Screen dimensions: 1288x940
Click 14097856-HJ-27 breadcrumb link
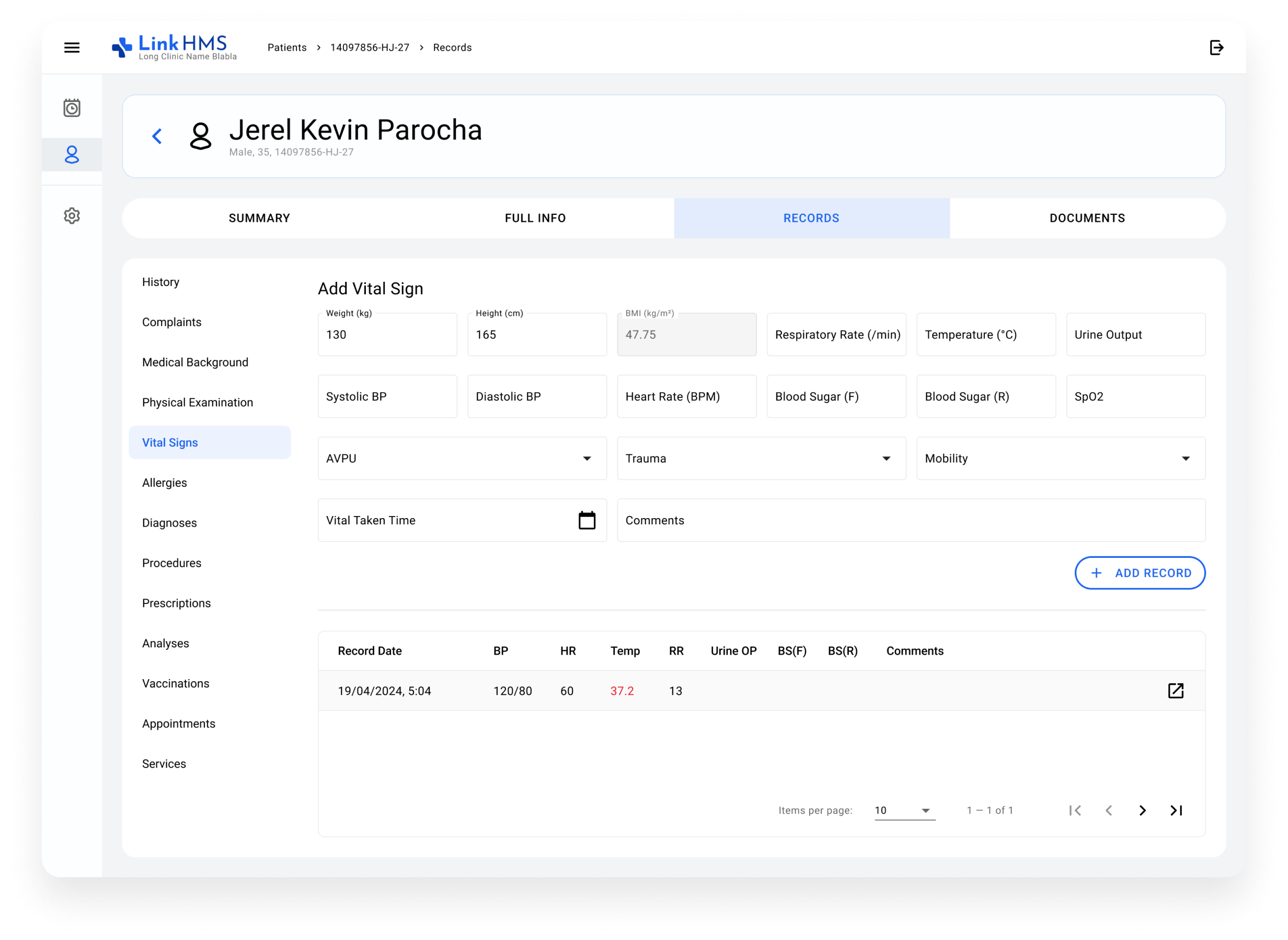coord(370,48)
